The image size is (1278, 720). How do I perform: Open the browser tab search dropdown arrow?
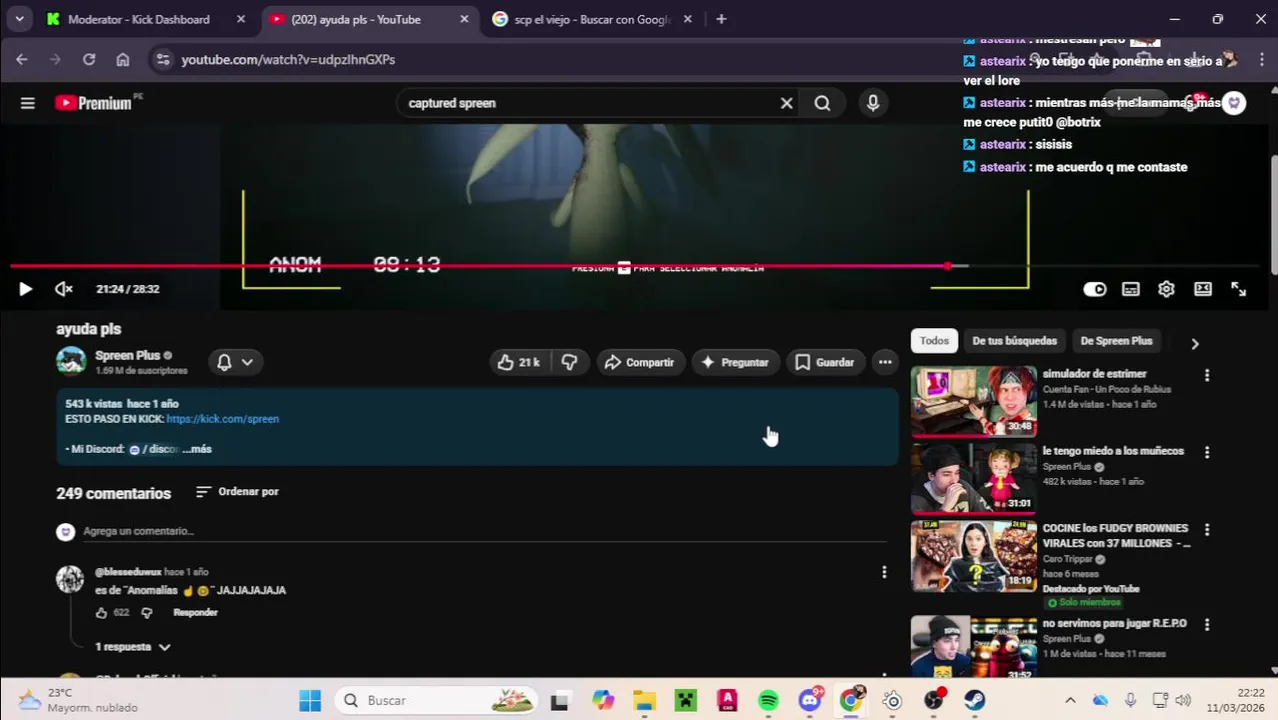click(x=19, y=19)
